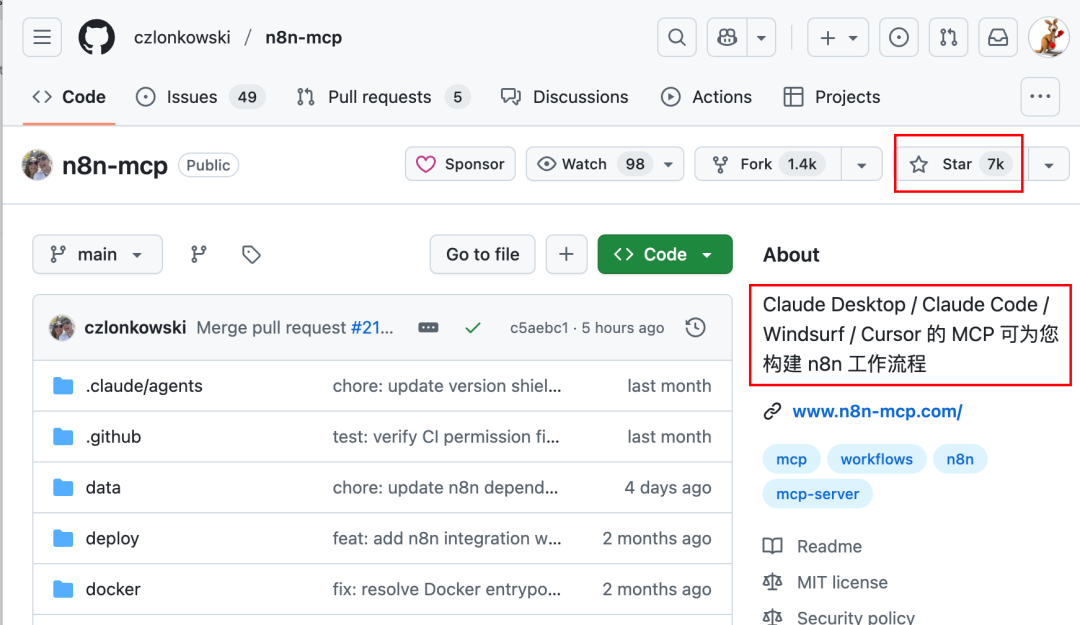Viewport: 1080px width, 625px height.
Task: Open the notifications inbox icon
Action: coord(998,38)
